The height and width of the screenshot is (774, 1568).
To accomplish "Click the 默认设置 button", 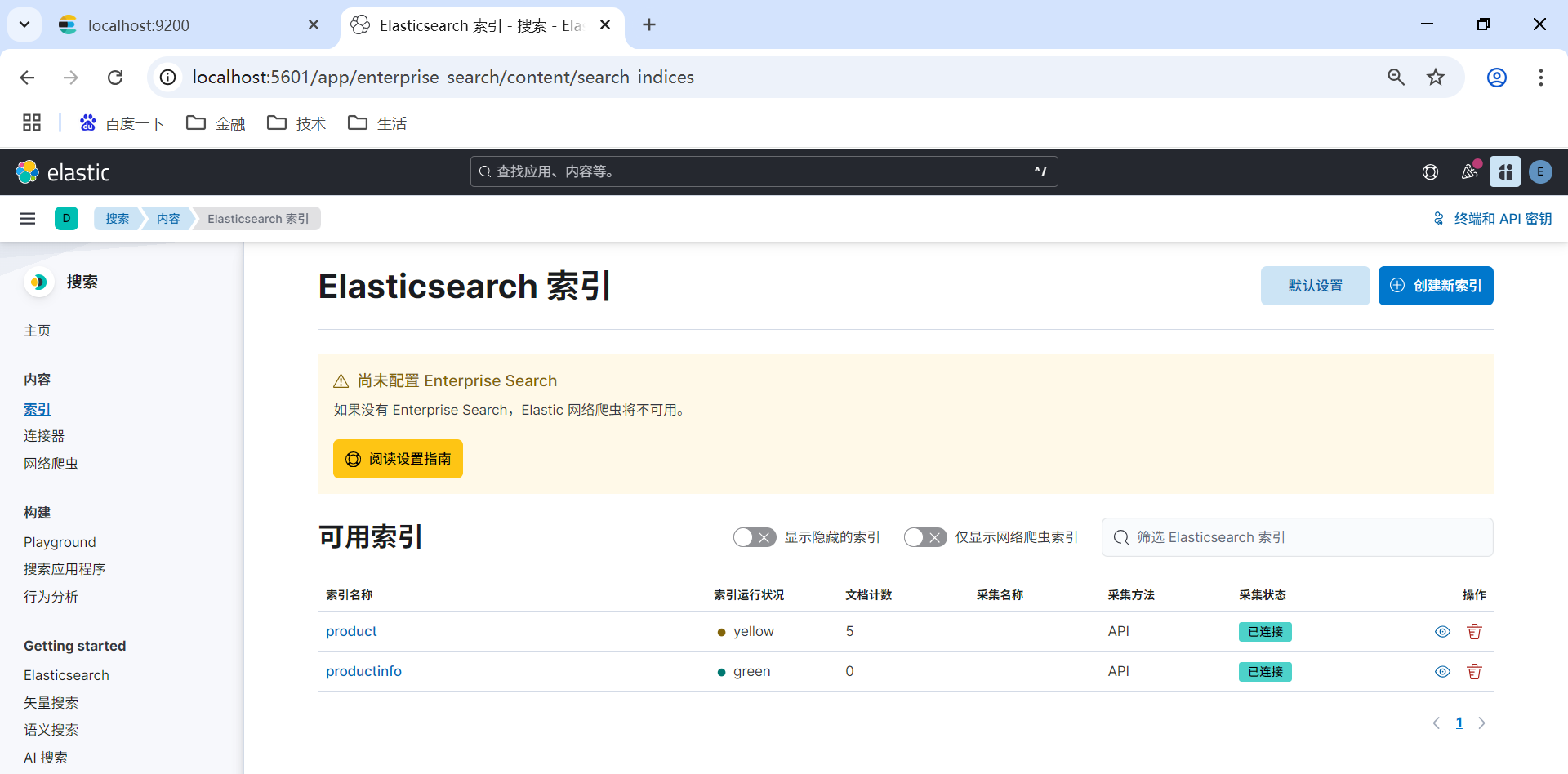I will (x=1316, y=286).
